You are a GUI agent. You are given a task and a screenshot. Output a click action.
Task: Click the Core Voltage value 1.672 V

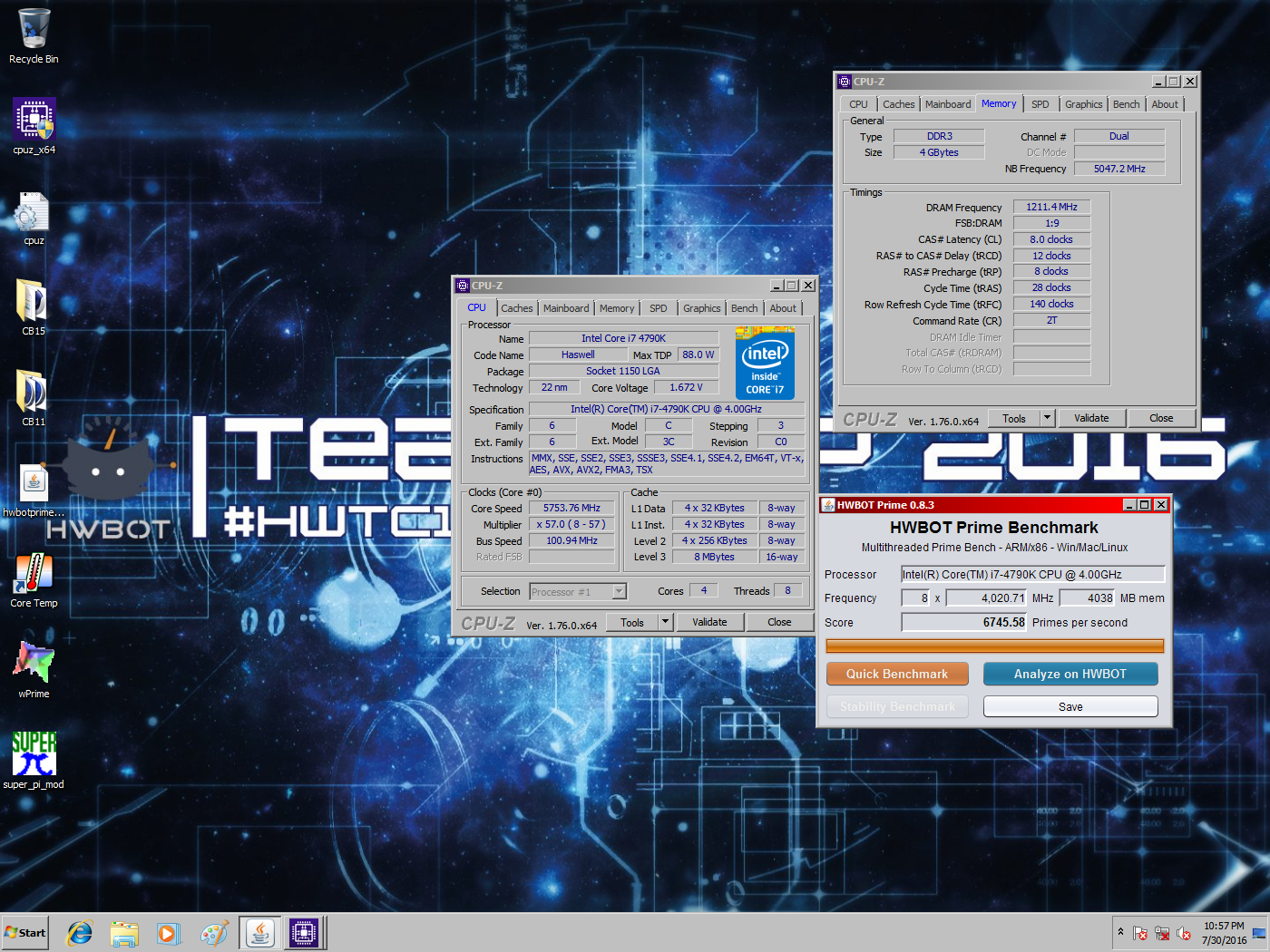coord(686,387)
